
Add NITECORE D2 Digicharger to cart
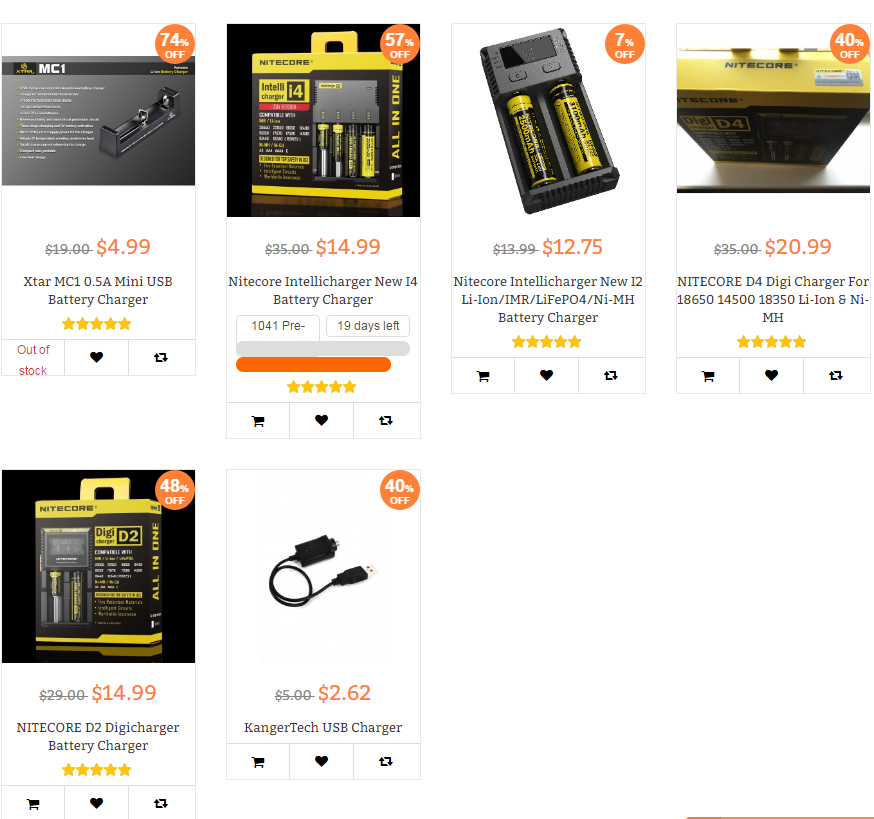[x=33, y=804]
